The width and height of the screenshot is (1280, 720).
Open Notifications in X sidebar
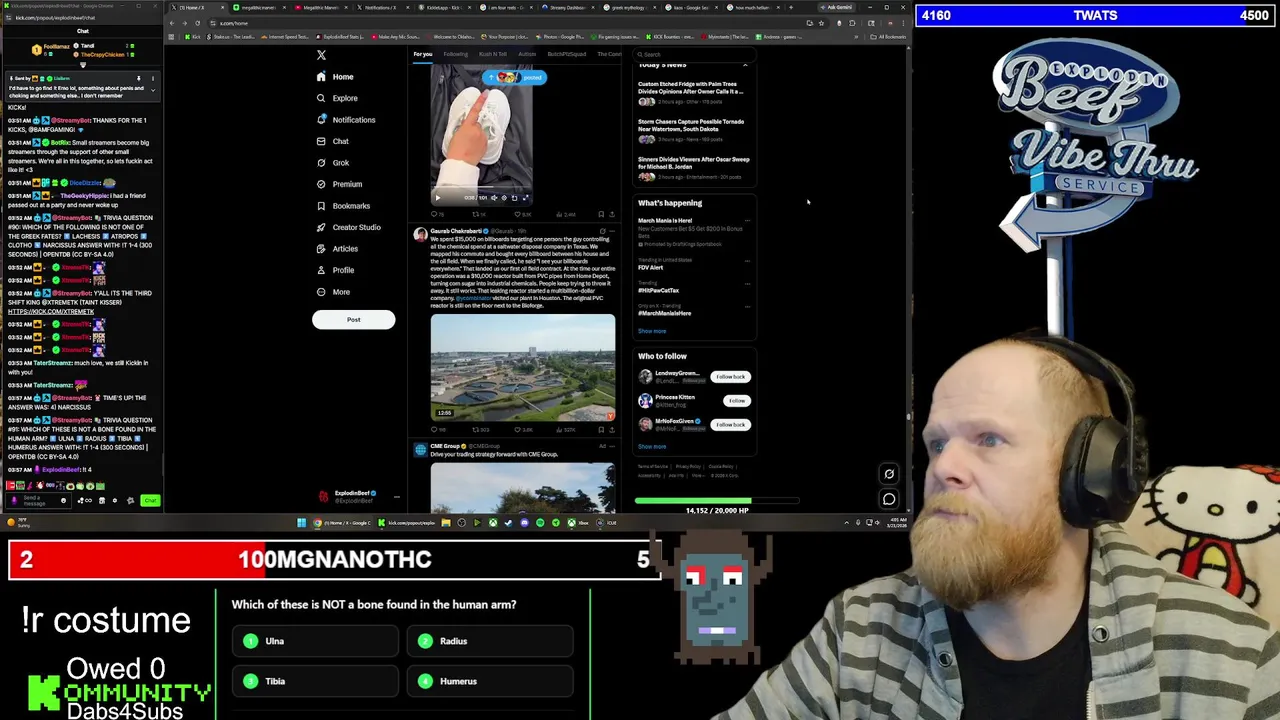(x=346, y=120)
